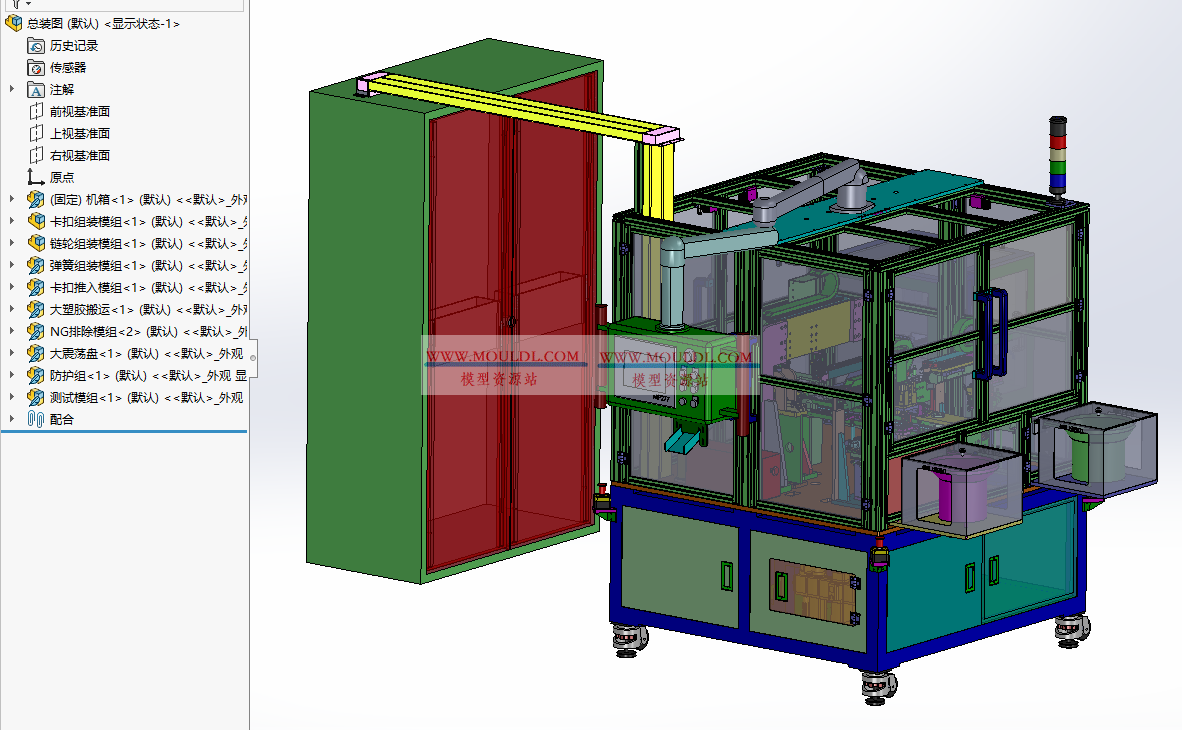Image resolution: width=1182 pixels, height=730 pixels.
Task: Click the 总装图 top-level assembly icon
Action: (x=14, y=24)
